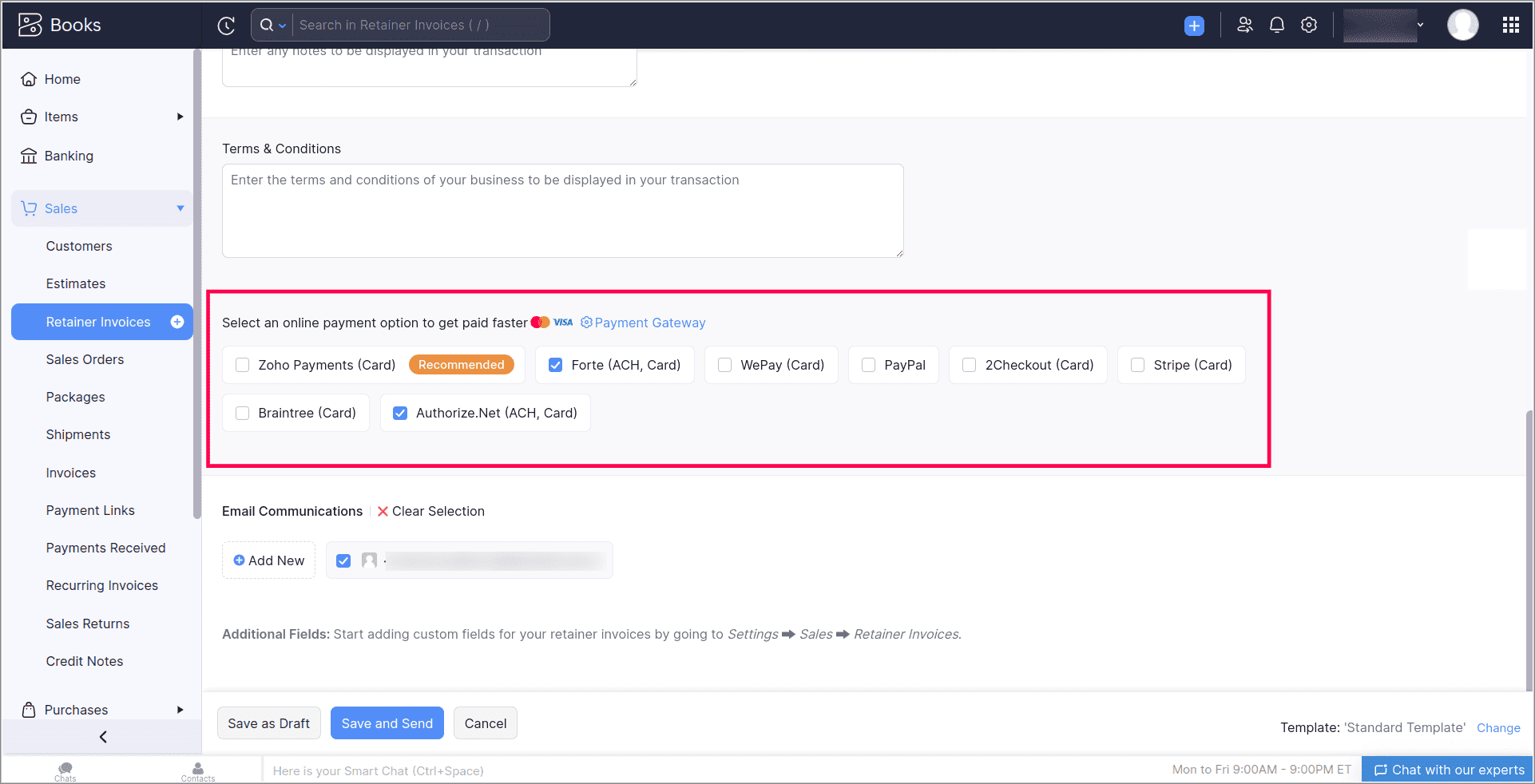Open Sales Orders page
Screen dimensions: 1535x784
(x=85, y=359)
